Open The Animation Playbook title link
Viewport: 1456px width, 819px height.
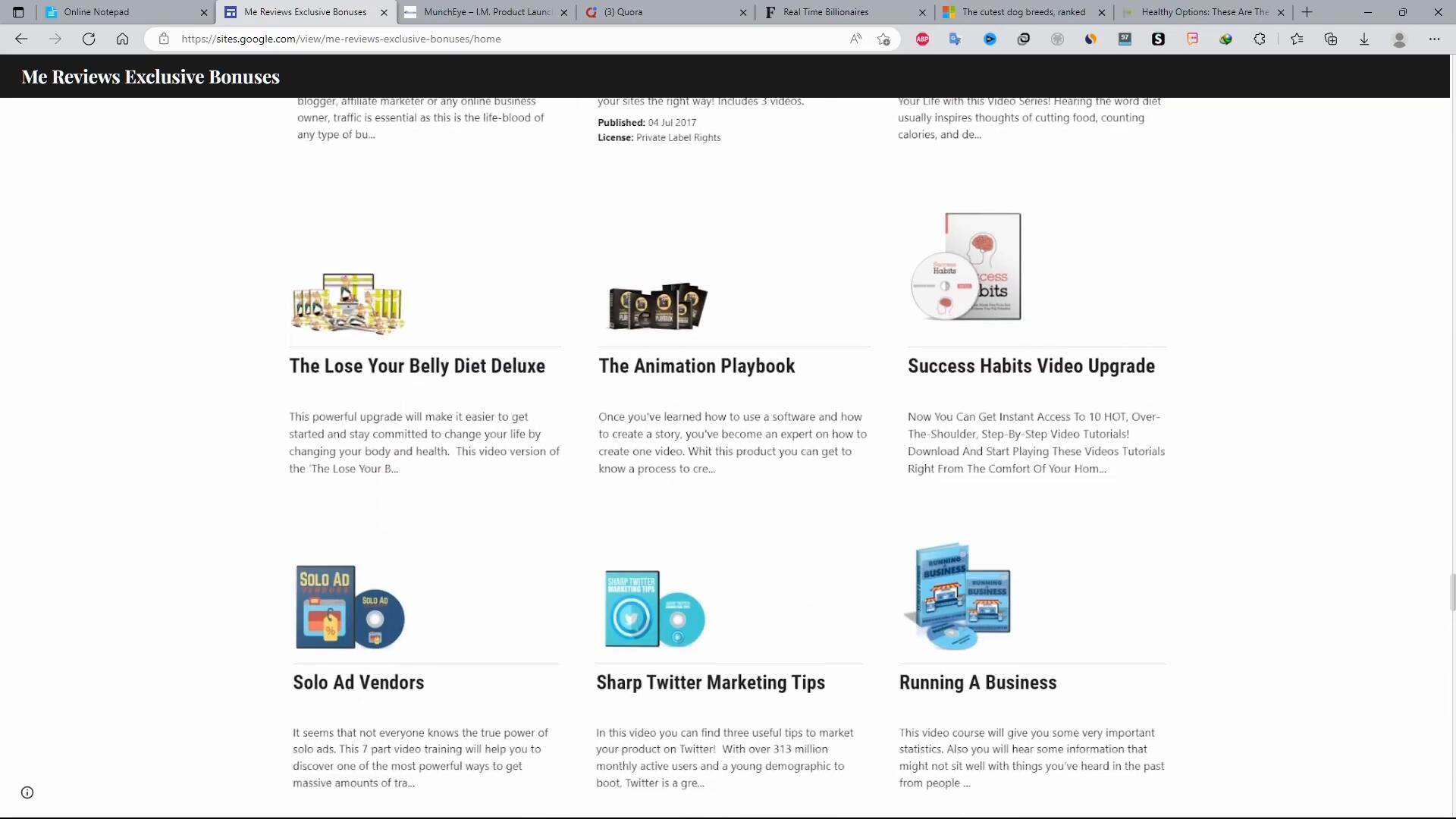click(x=696, y=366)
